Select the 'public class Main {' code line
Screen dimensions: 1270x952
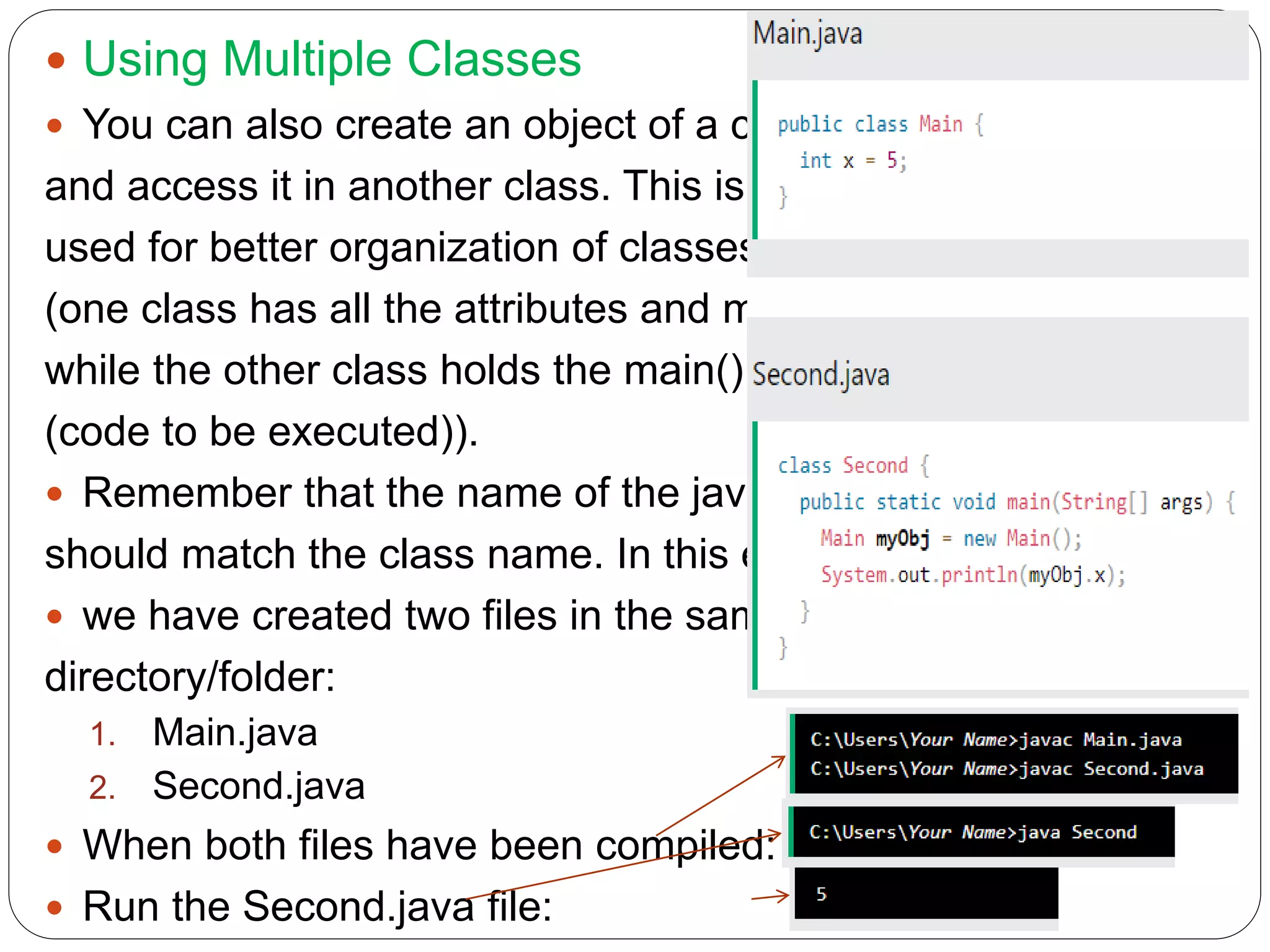tap(881, 125)
